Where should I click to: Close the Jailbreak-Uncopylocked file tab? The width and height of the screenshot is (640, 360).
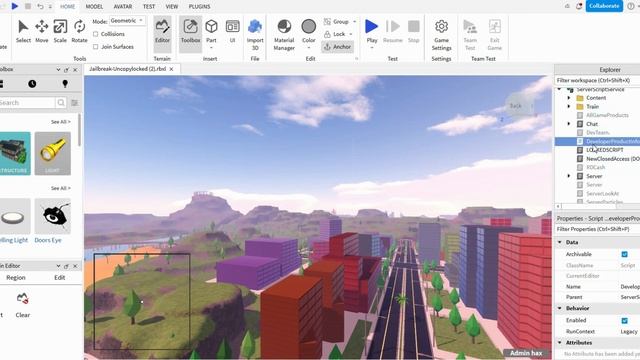point(171,69)
